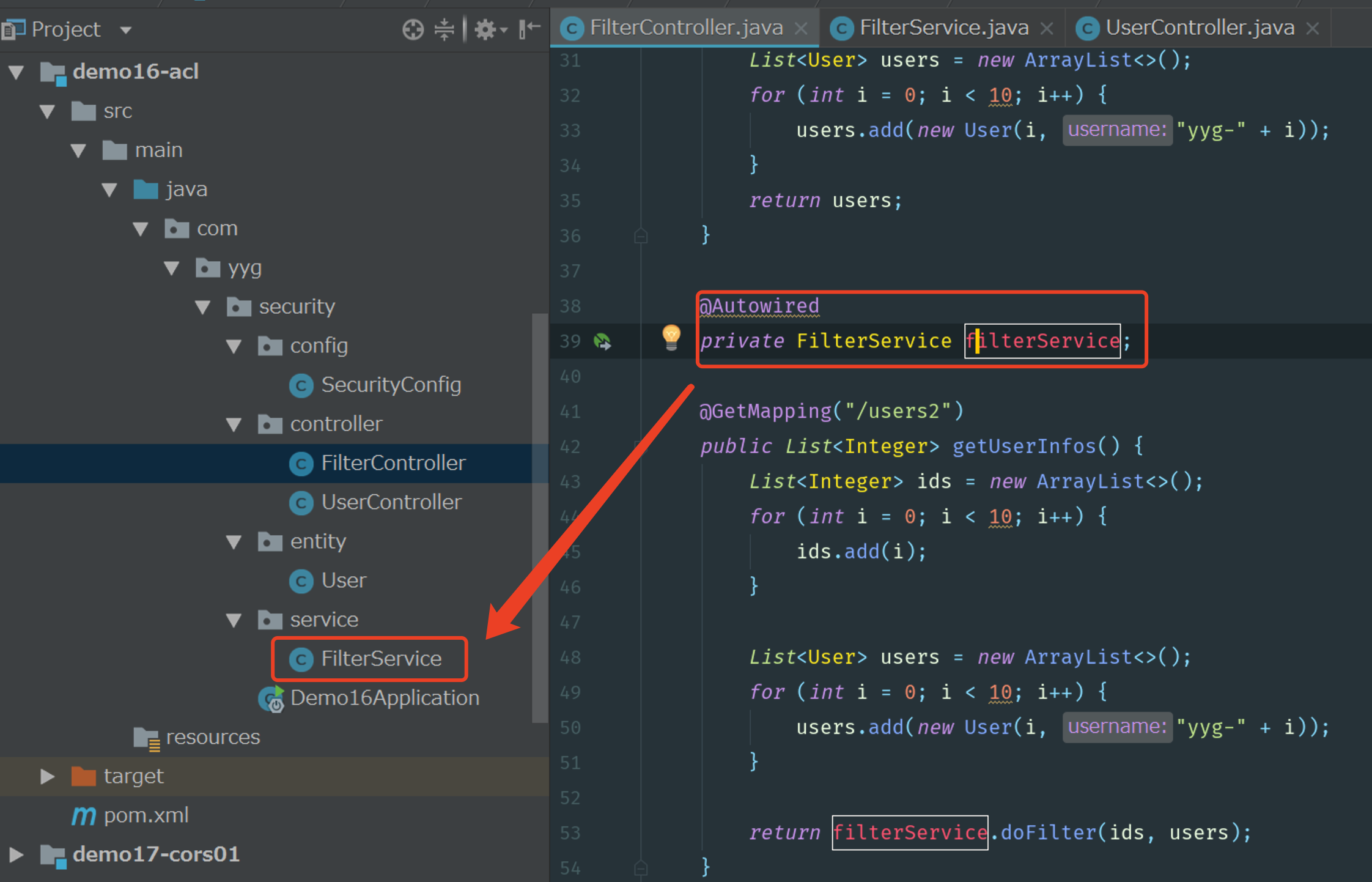Open the Project panel gear settings
Viewport: 1372px width, 882px height.
tap(486, 29)
